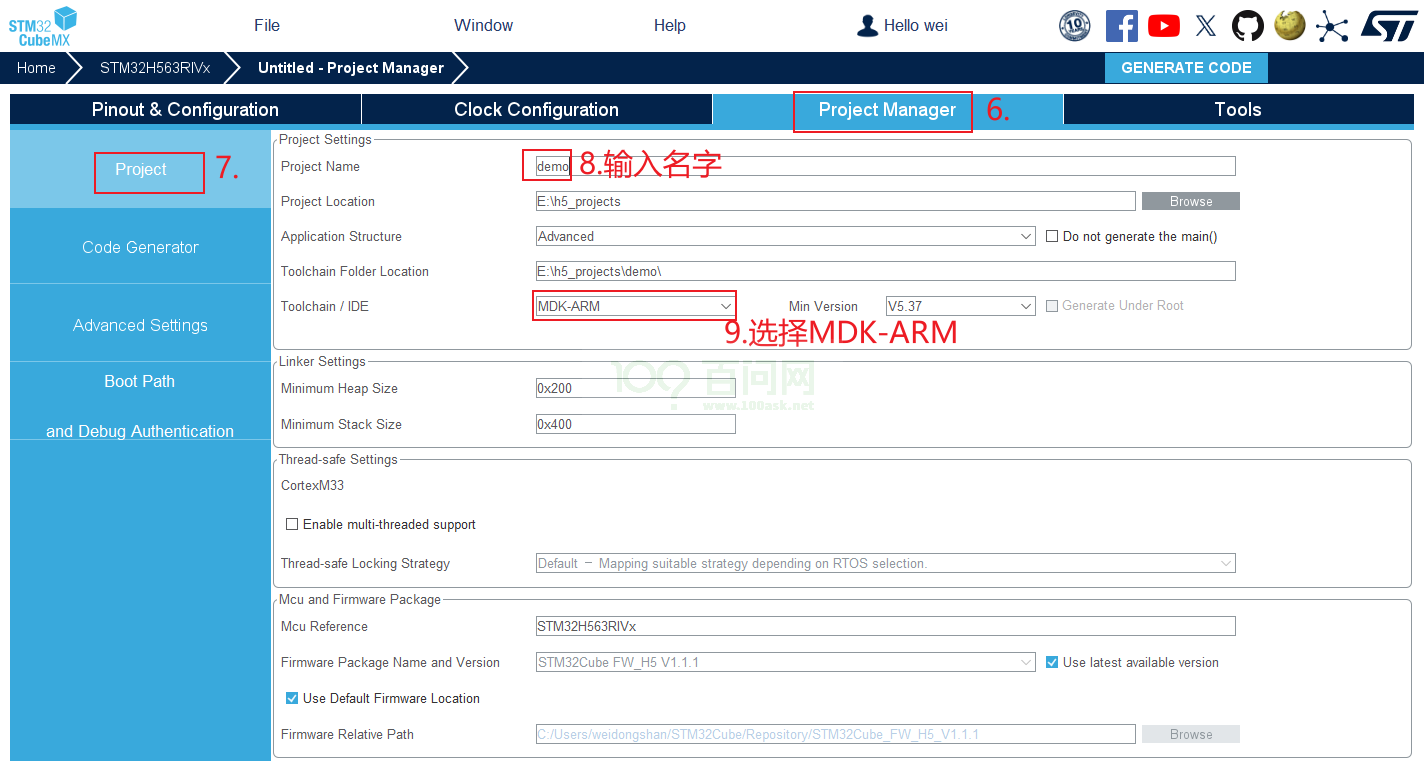The height and width of the screenshot is (771, 1424).
Task: Click the CortexM33 label
Action: point(312,486)
